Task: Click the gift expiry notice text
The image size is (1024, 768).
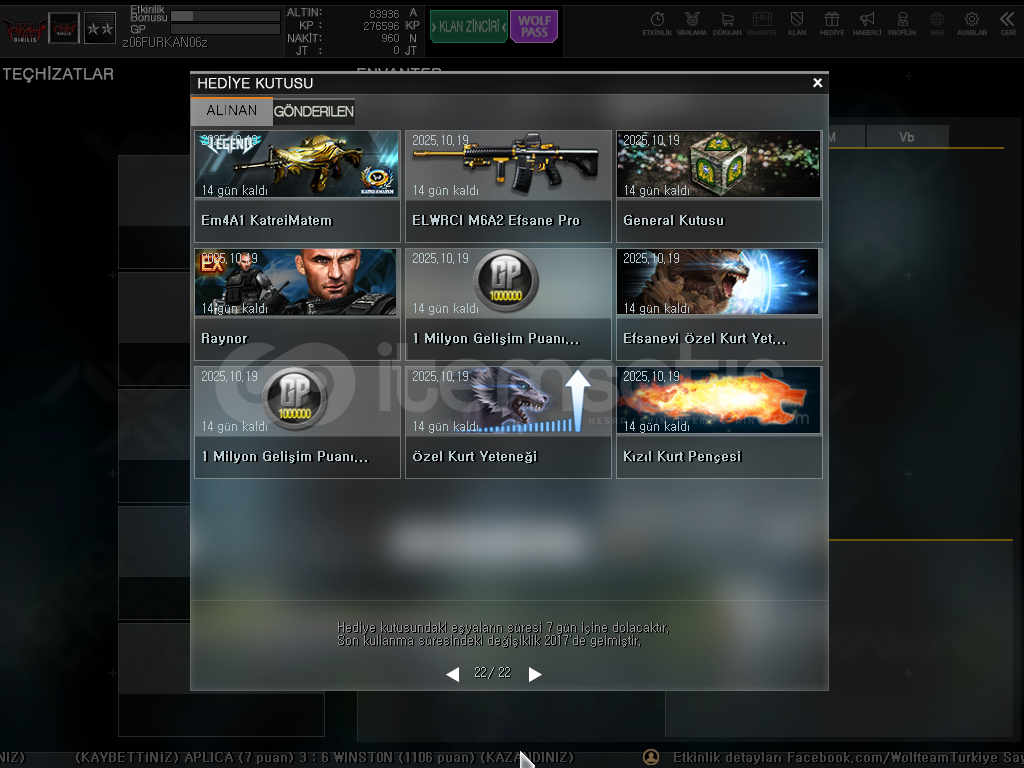Action: 503,634
